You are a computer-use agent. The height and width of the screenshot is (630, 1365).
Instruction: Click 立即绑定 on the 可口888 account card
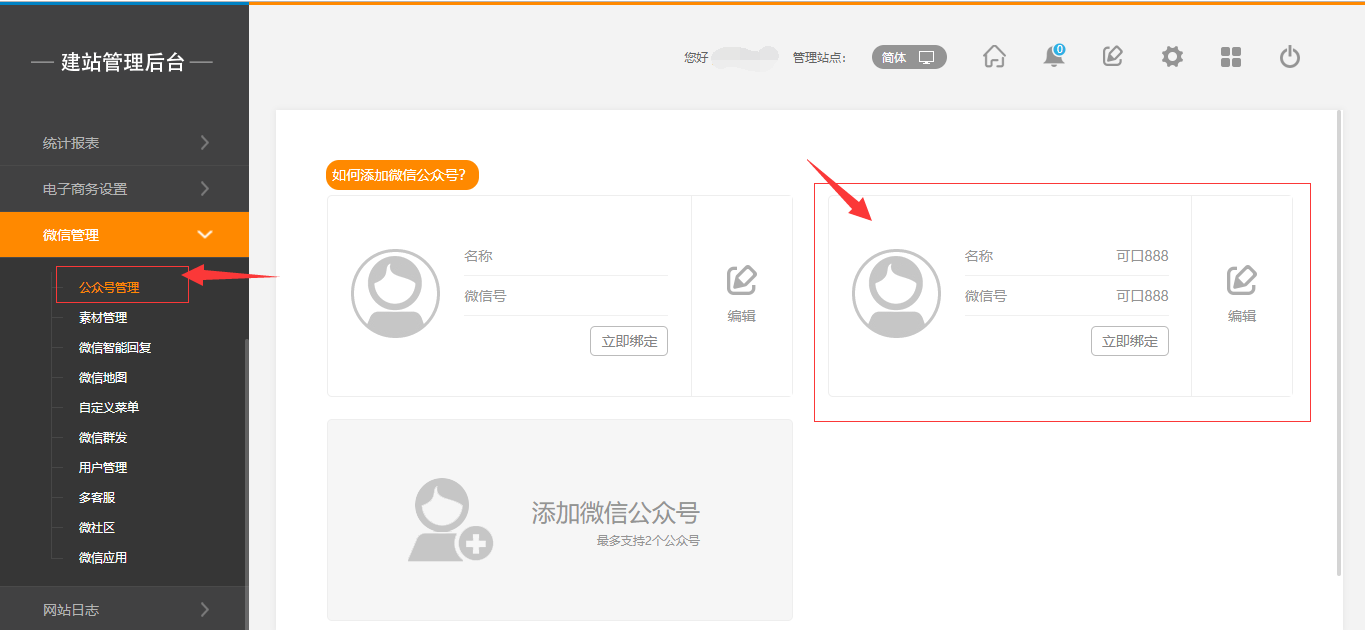click(x=1129, y=341)
